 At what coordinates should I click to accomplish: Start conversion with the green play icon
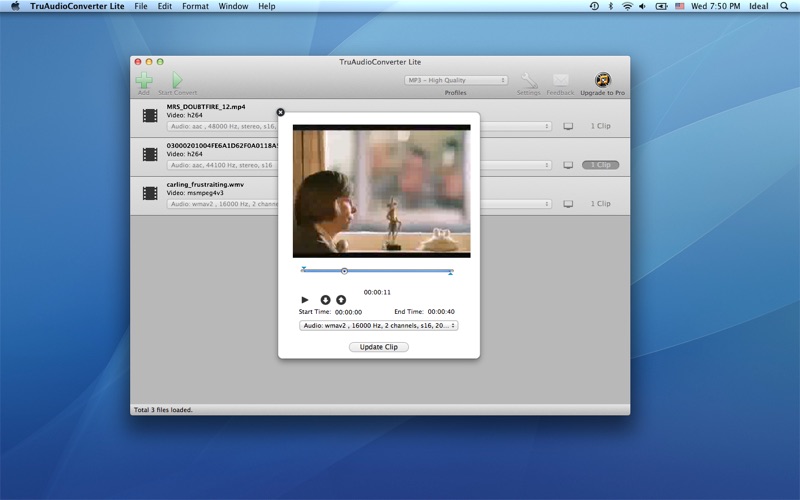pyautogui.click(x=177, y=80)
